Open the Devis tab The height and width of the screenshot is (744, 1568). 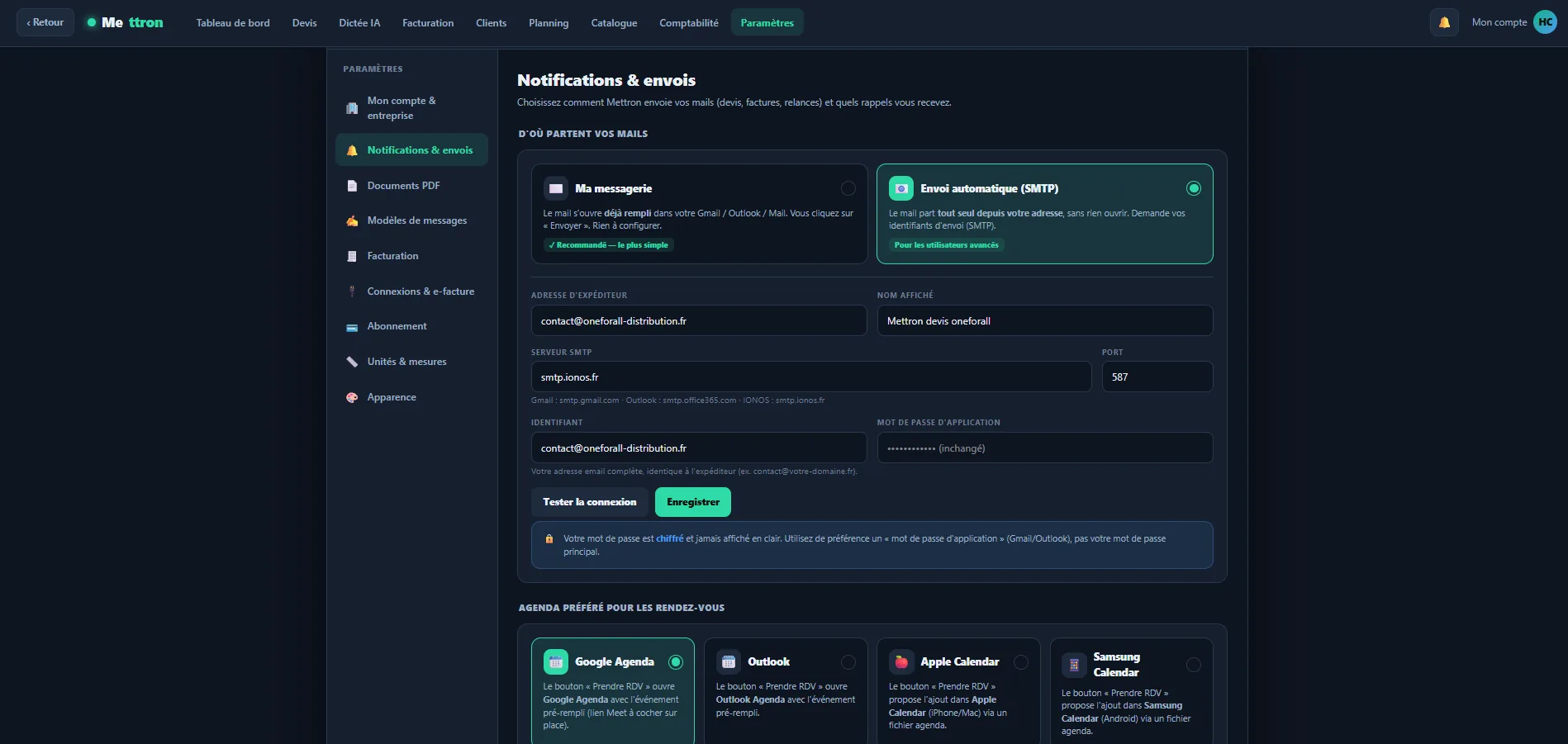tap(305, 22)
